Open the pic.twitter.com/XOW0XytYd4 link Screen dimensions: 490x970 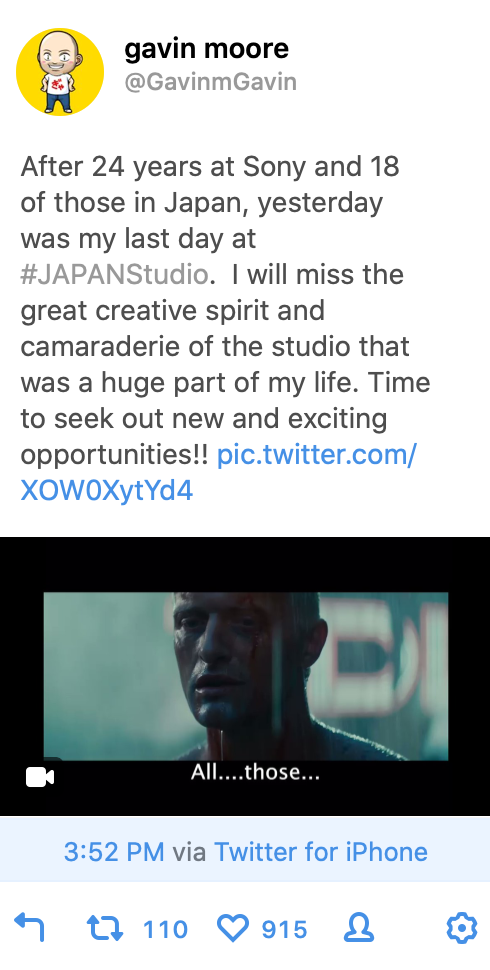point(218,473)
